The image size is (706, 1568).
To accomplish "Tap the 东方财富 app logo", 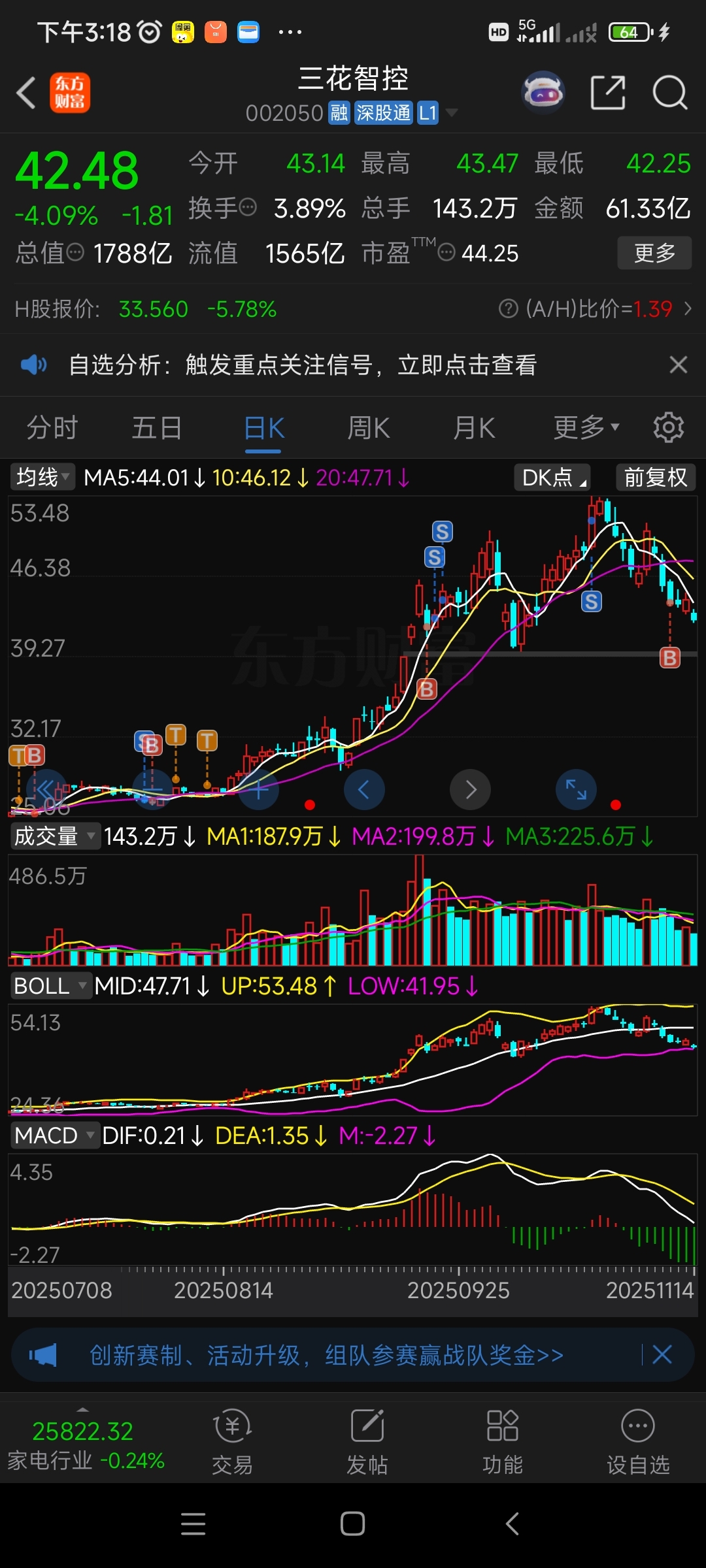I will coord(70,93).
